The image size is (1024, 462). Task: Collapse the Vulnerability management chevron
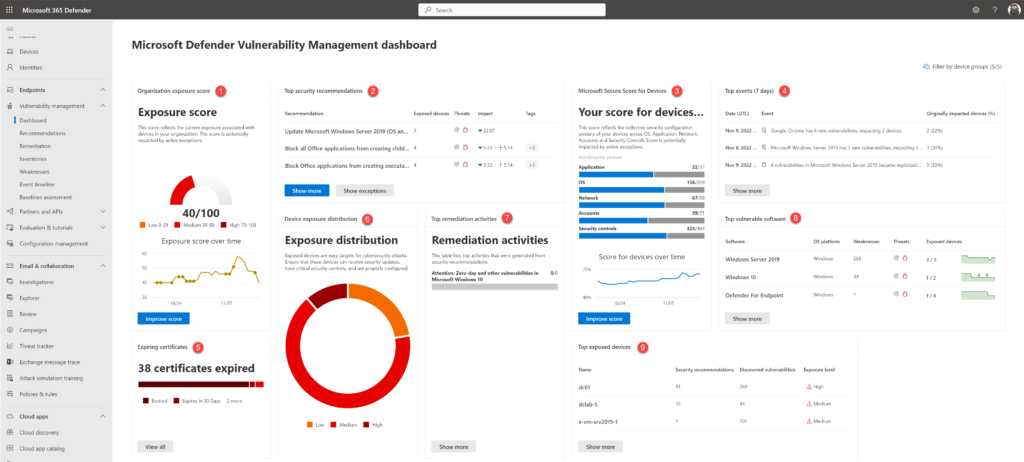coord(103,106)
